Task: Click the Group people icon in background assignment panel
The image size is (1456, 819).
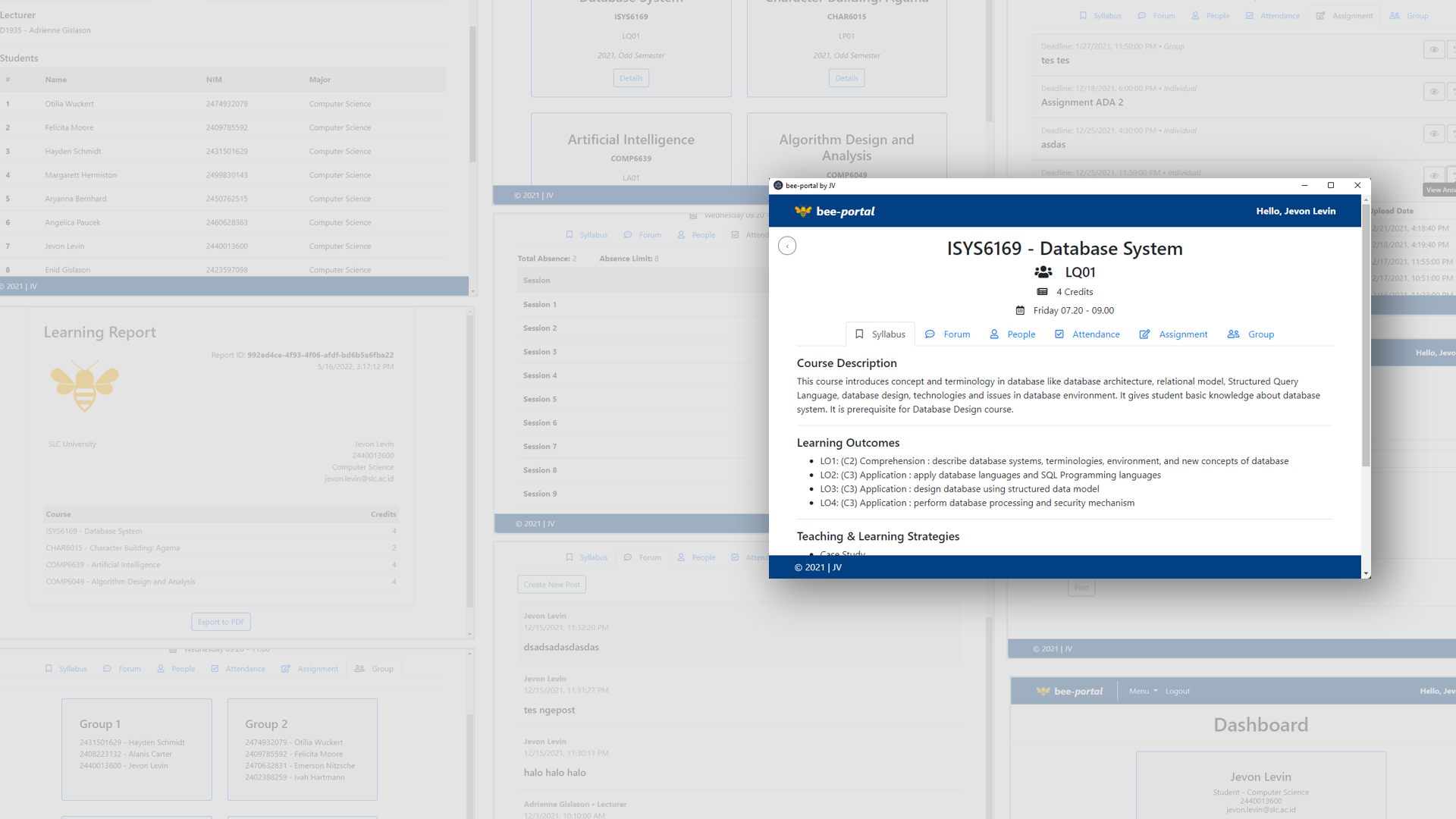Action: [x=1394, y=16]
